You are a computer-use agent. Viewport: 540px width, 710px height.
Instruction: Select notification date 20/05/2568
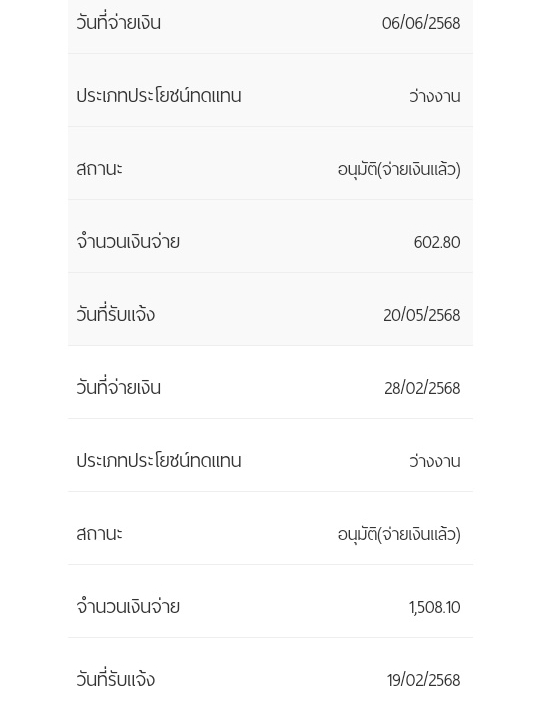421,315
